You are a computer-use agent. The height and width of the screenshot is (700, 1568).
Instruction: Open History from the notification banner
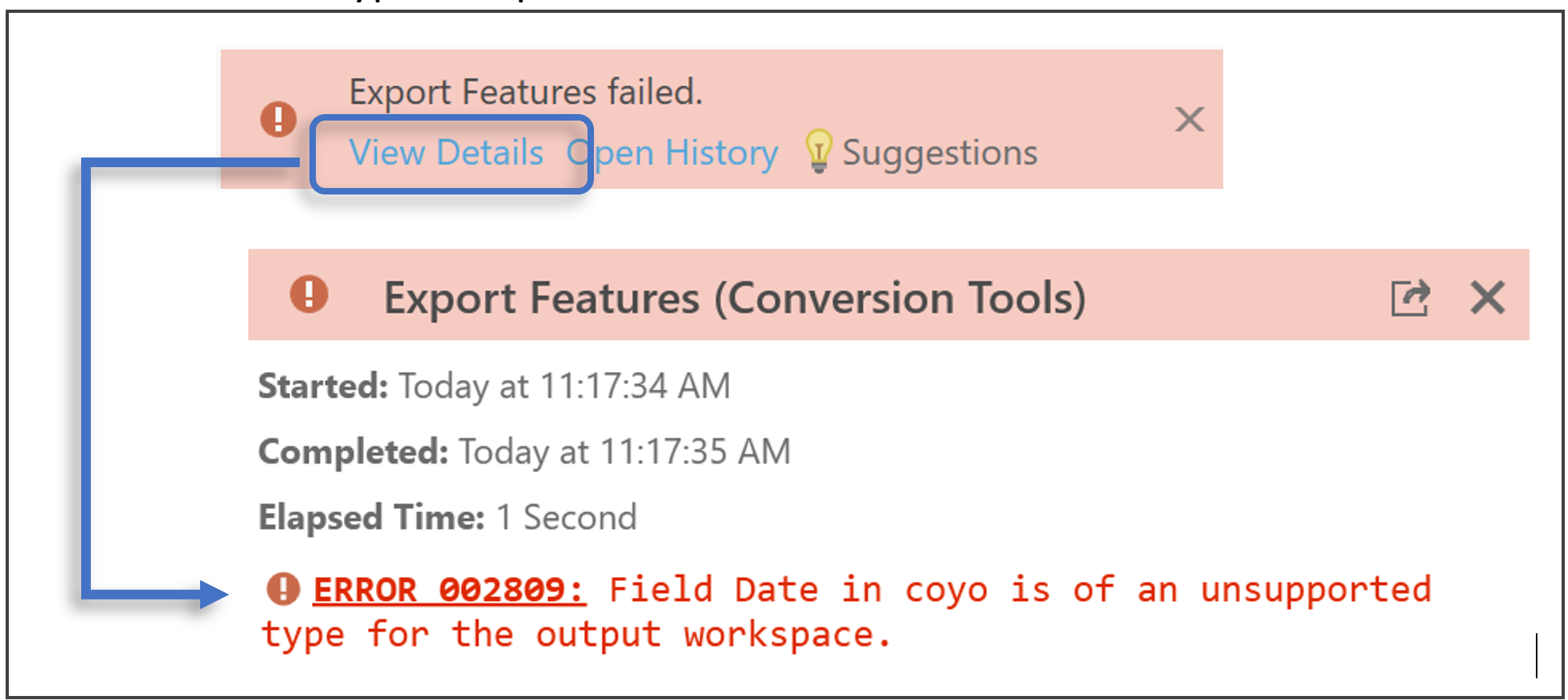click(673, 153)
